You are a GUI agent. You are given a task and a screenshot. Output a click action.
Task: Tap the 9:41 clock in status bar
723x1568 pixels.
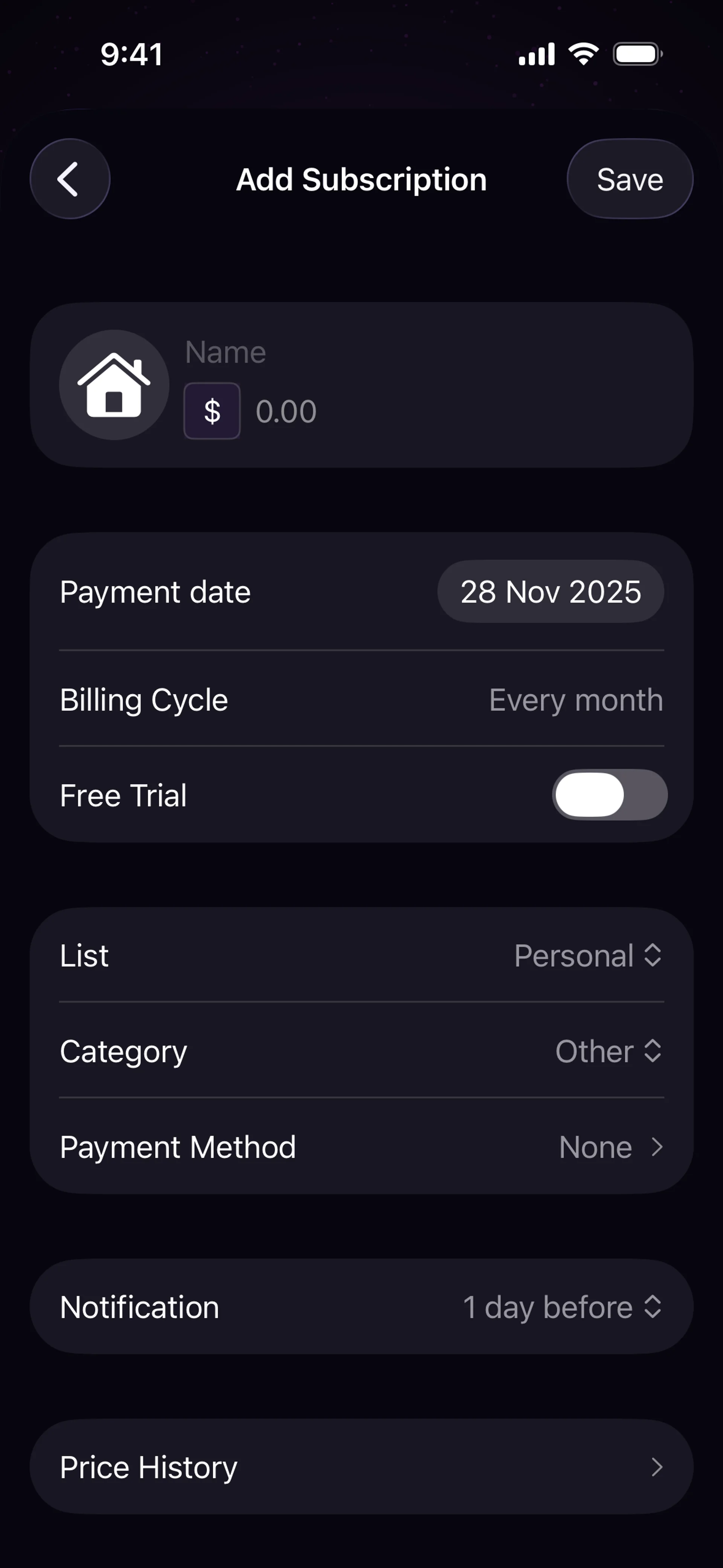[x=131, y=54]
